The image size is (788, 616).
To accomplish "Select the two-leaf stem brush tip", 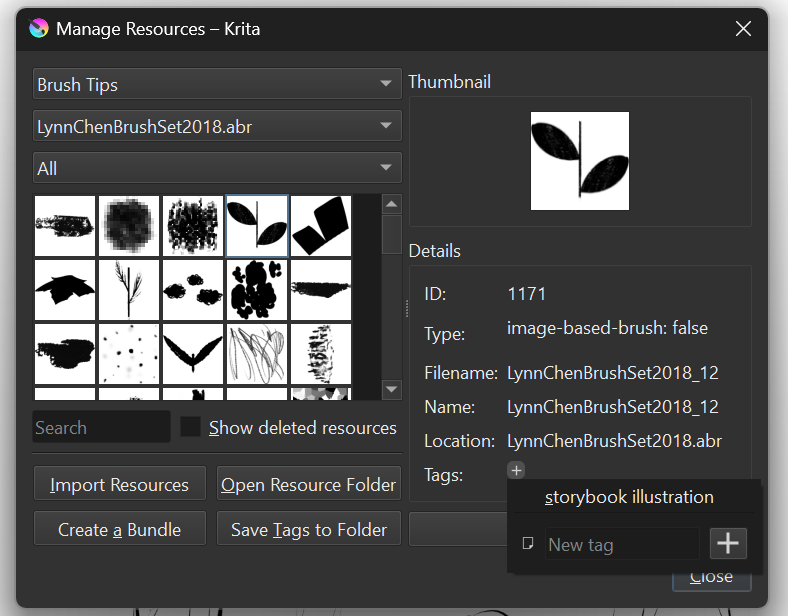I will coord(257,226).
